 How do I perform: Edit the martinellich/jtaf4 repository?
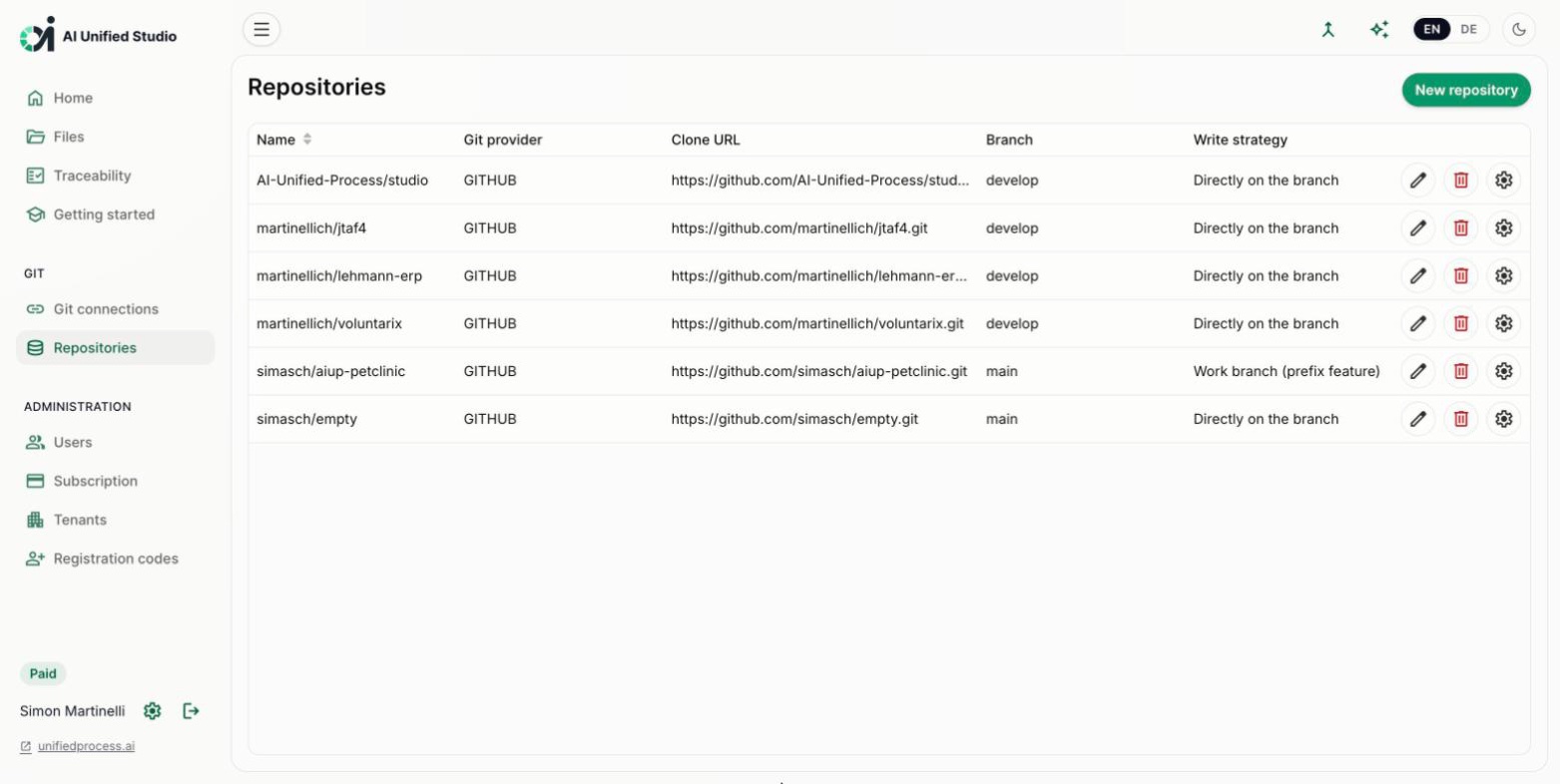(1417, 228)
